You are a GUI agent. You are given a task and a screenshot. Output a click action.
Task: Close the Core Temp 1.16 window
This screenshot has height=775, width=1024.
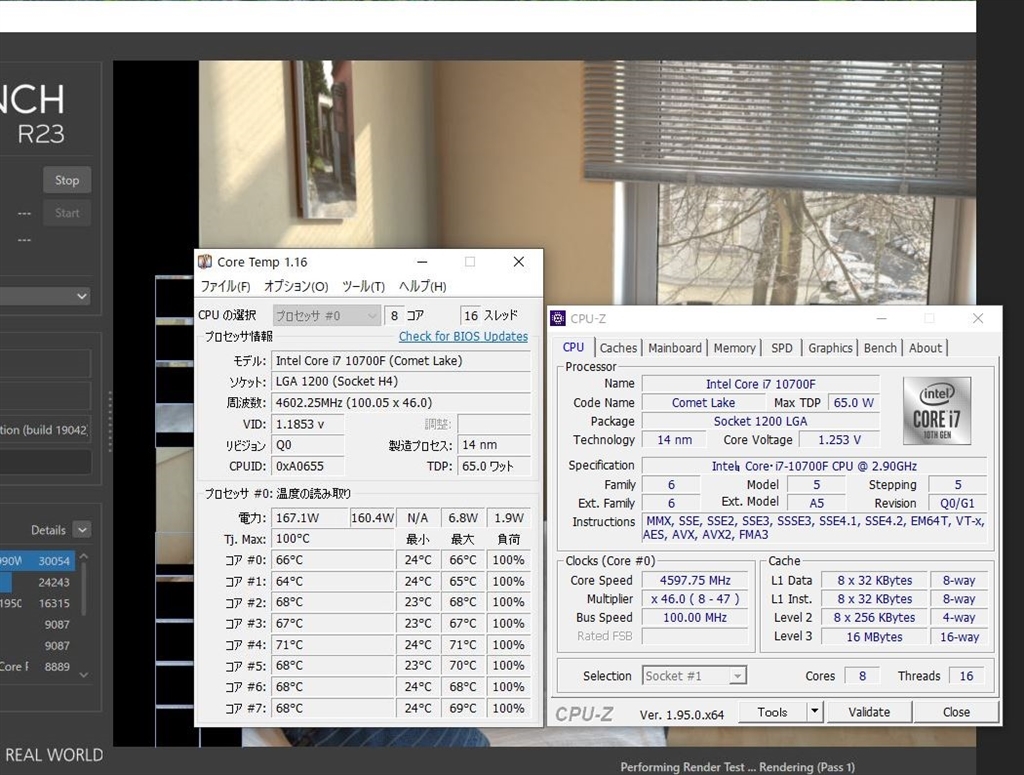pos(518,262)
